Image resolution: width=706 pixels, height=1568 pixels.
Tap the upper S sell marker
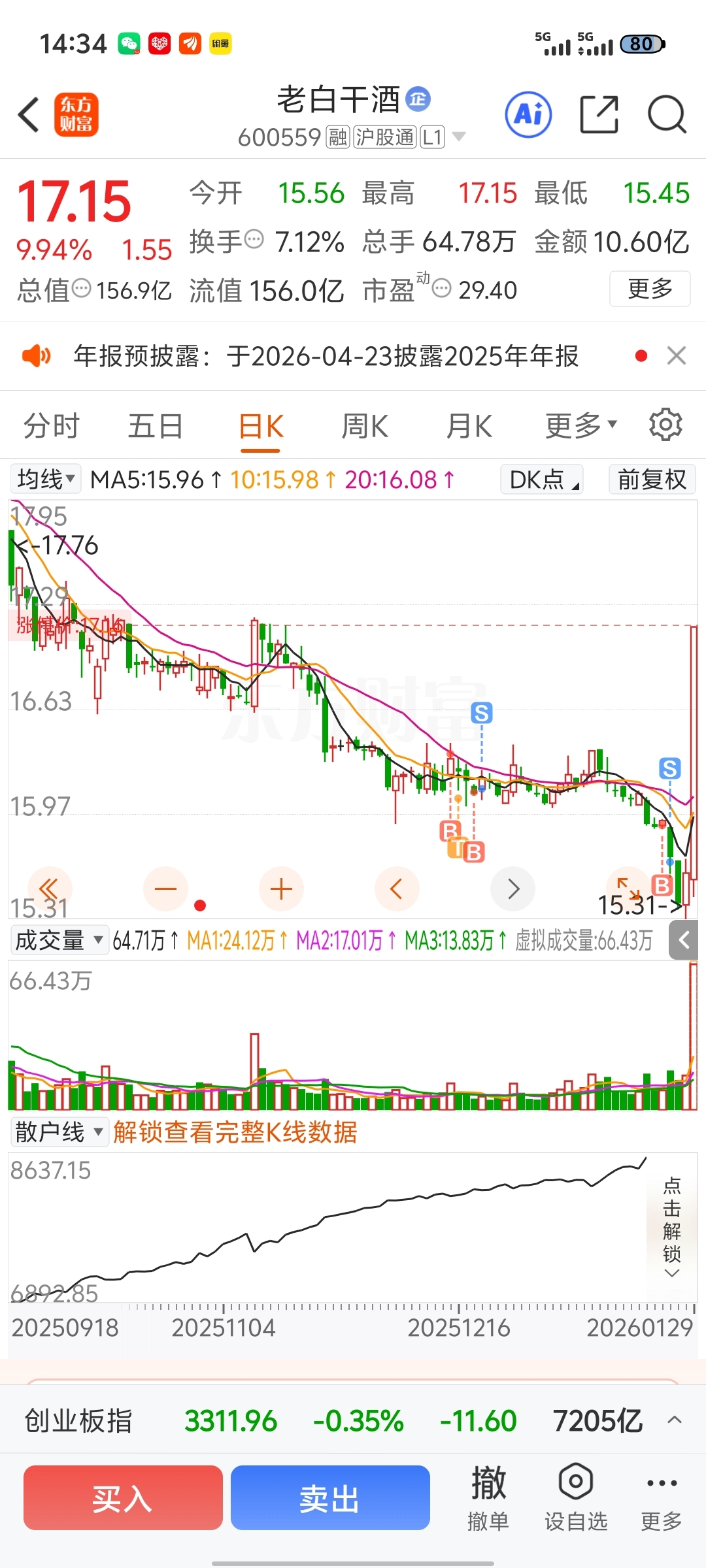coord(482,713)
